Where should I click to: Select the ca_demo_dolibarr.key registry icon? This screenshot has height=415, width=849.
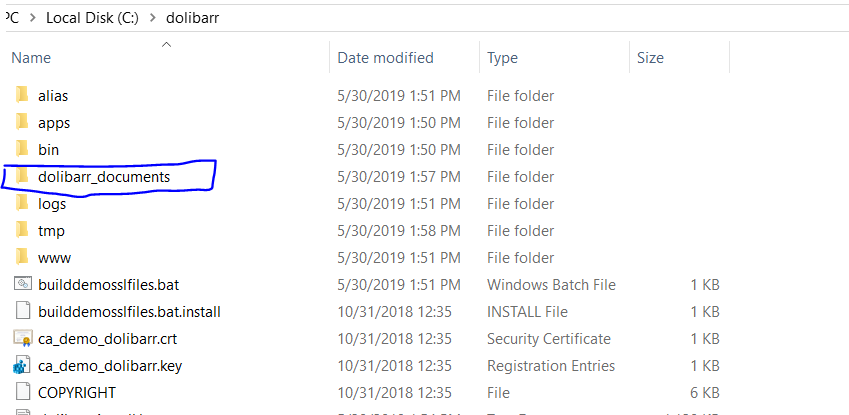pyautogui.click(x=23, y=366)
